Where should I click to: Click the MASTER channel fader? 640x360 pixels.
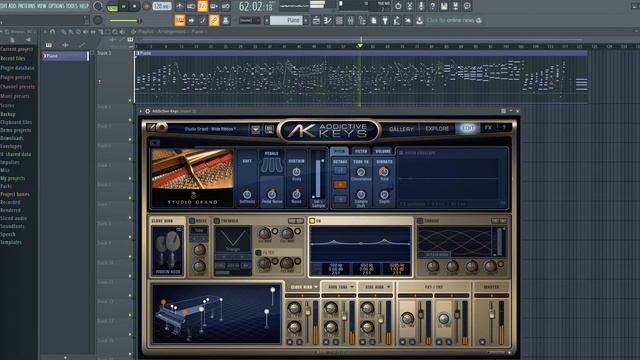tap(492, 314)
